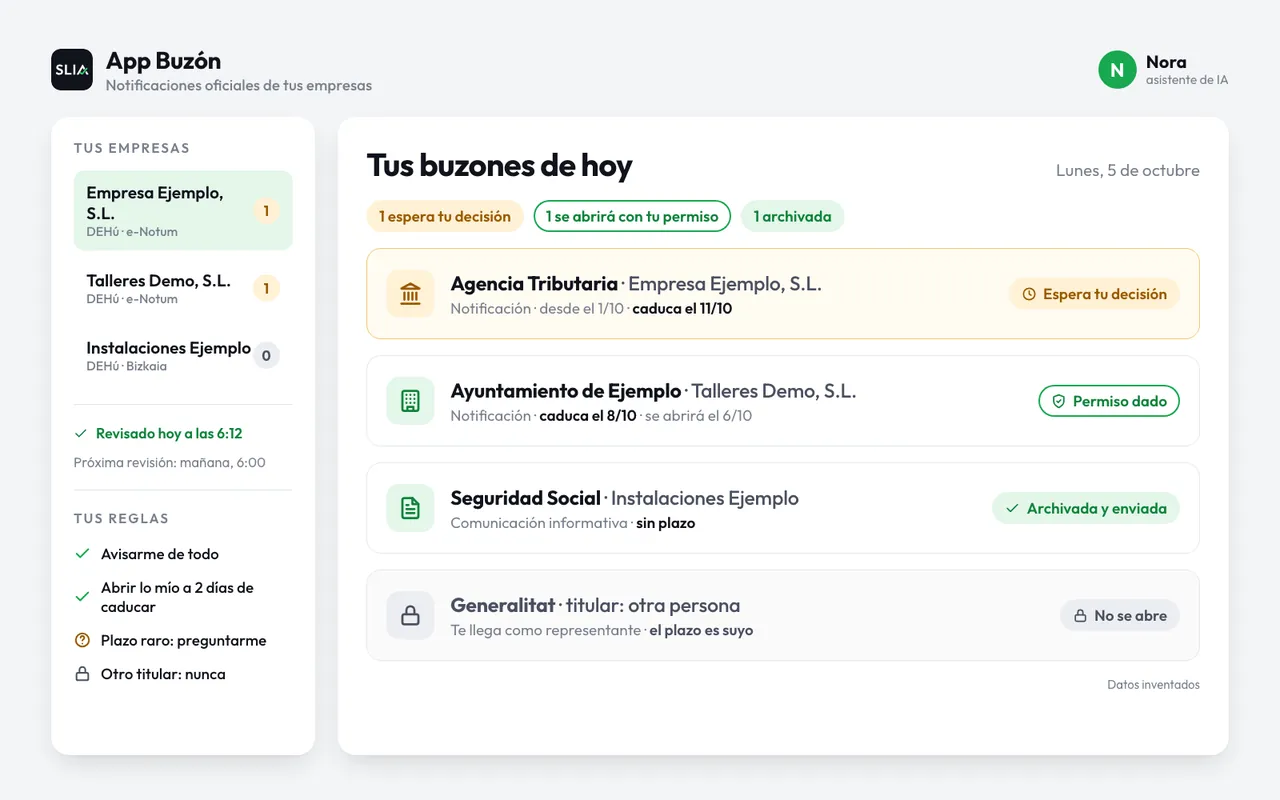Select the Empresa Ejemplo, S.L. company
This screenshot has height=800, width=1280.
183,210
